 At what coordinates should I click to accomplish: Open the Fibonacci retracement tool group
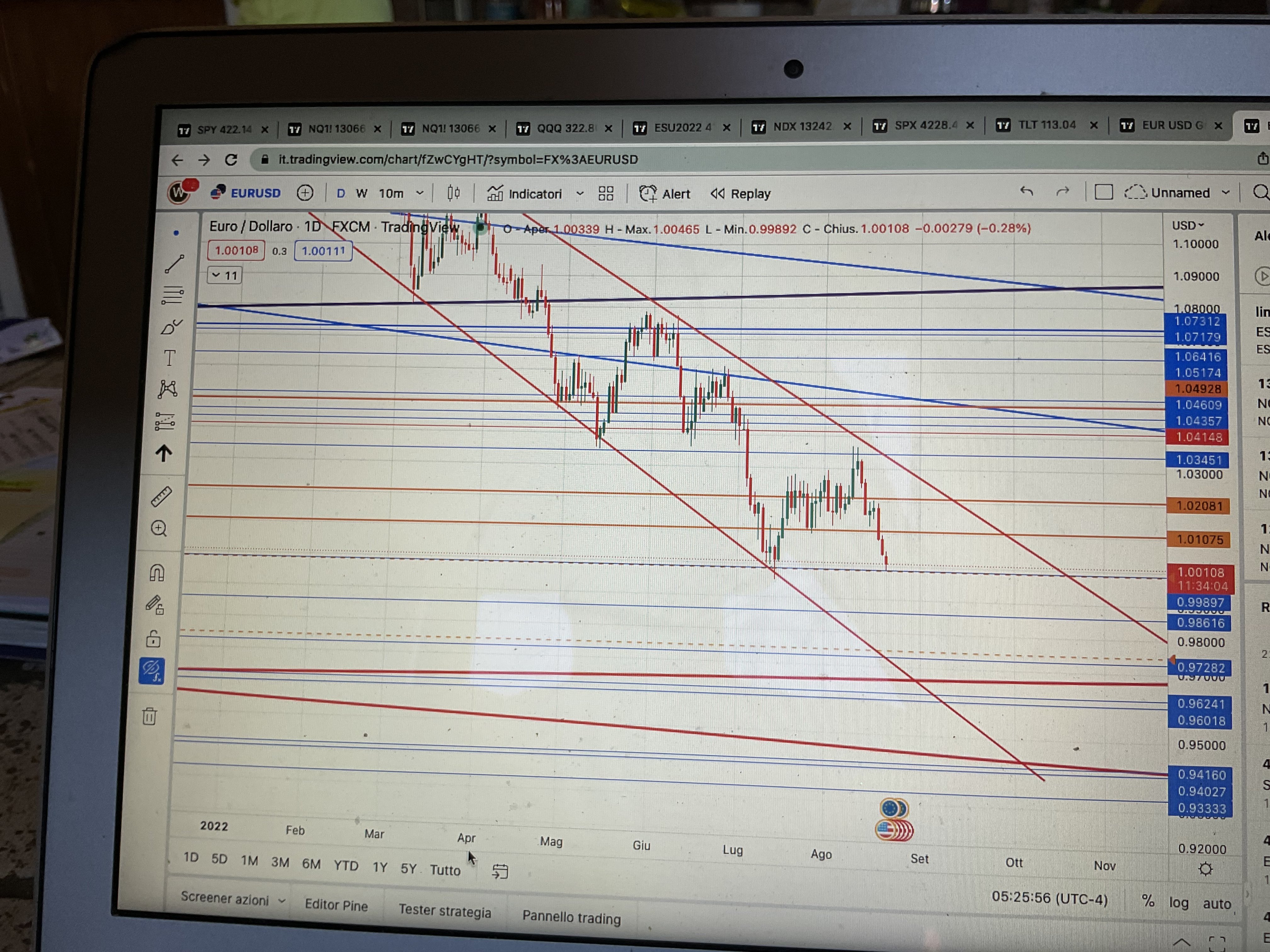point(172,295)
